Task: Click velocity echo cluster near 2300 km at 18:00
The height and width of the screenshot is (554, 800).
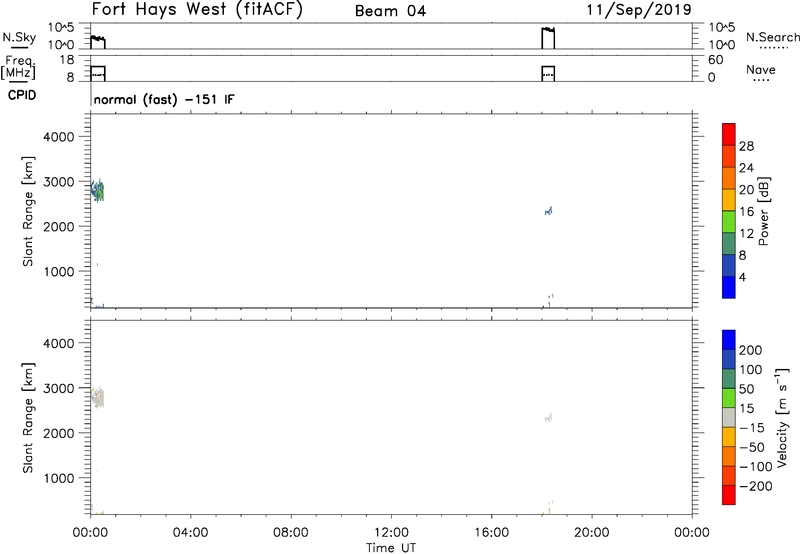Action: point(548,417)
